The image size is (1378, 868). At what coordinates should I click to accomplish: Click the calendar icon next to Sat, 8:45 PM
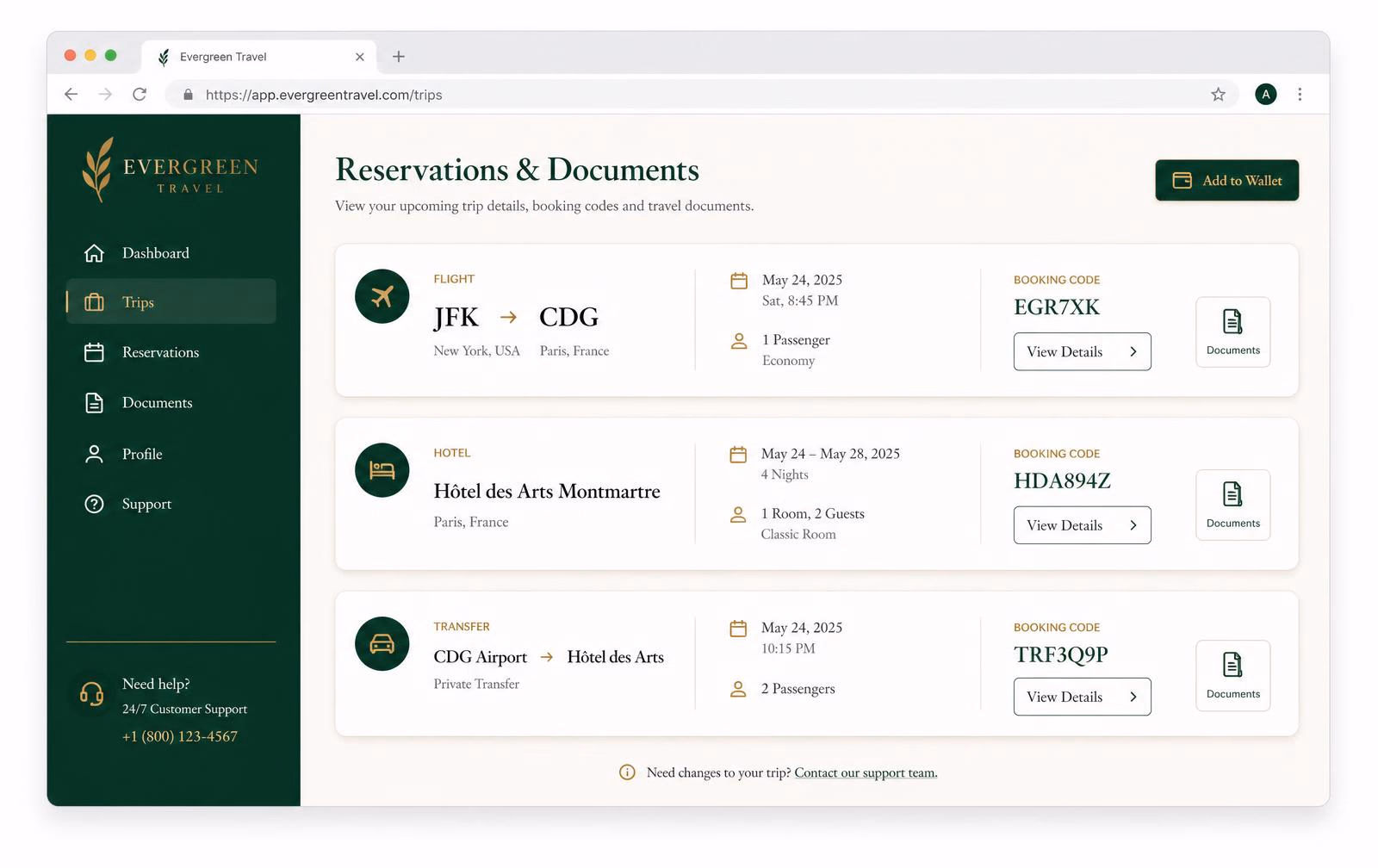[x=739, y=281]
